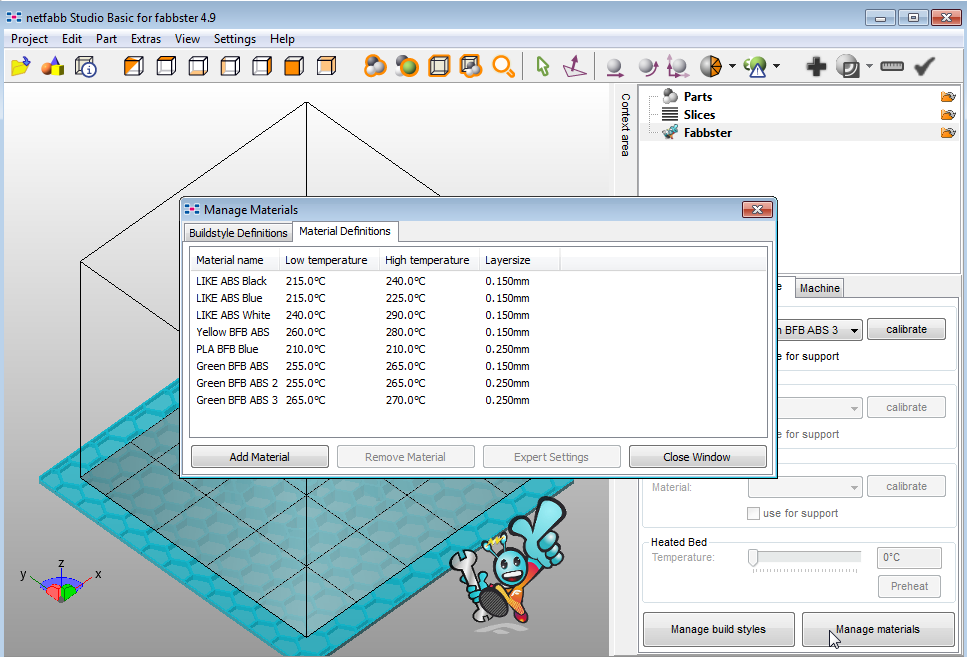Select the PLA BFB Blue material row
The height and width of the screenshot is (657, 967).
pyautogui.click(x=227, y=349)
